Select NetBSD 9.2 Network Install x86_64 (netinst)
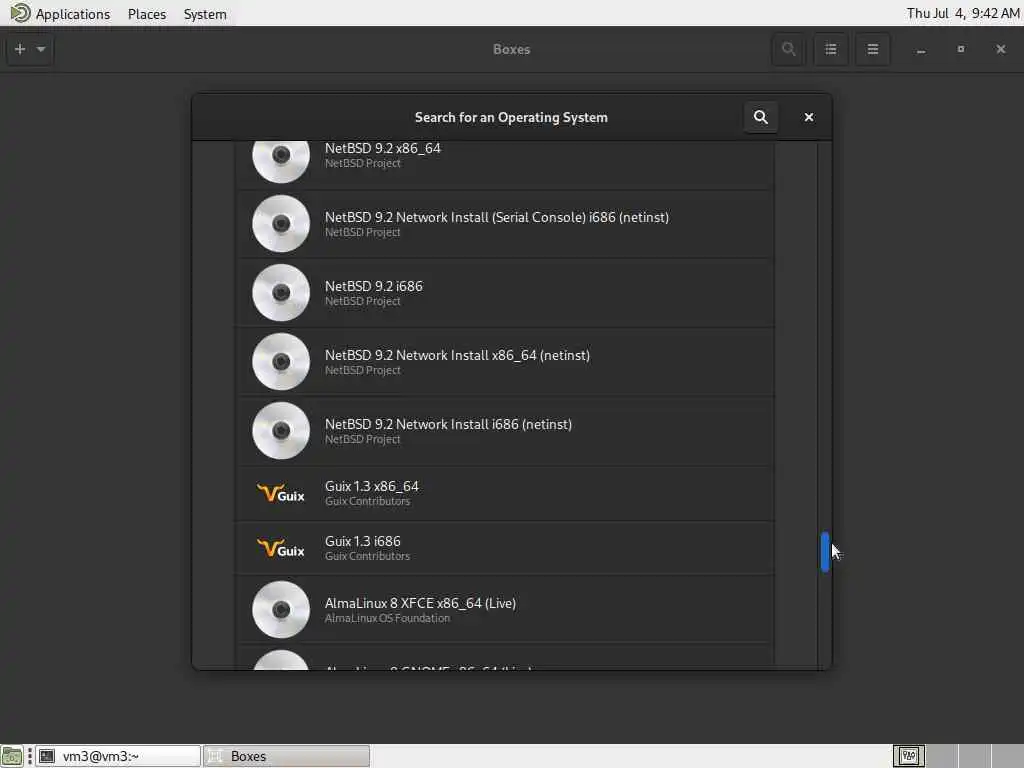This screenshot has height=768, width=1024. (505, 362)
